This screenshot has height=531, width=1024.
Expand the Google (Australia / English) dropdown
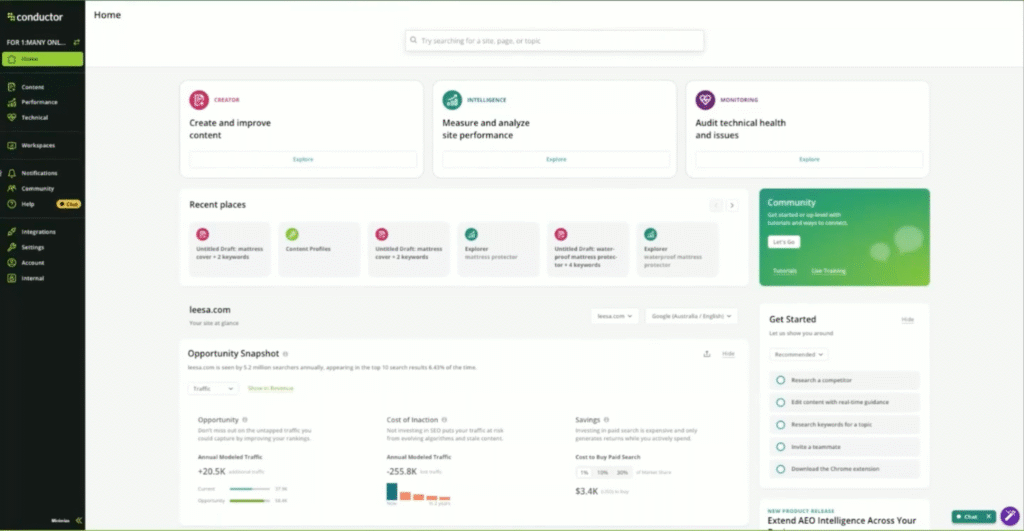tap(691, 316)
